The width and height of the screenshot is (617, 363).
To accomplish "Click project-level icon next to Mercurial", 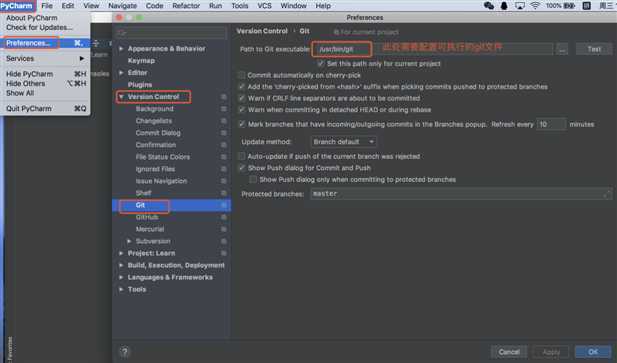I will tap(224, 229).
